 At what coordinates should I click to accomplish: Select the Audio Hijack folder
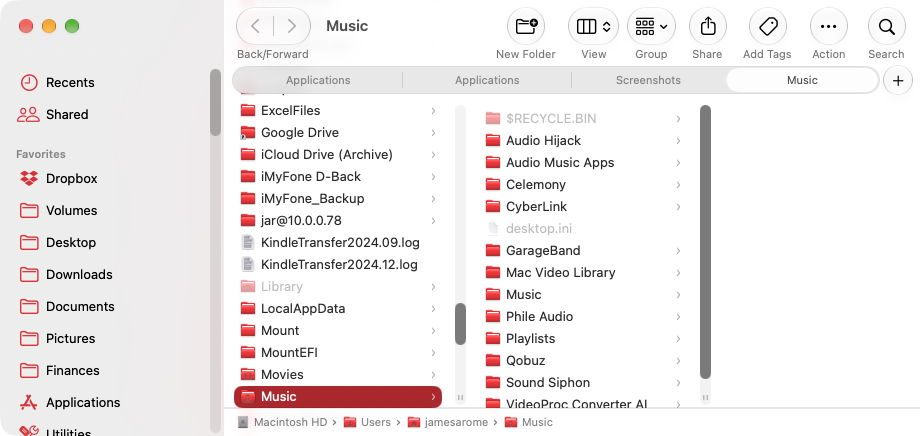(x=584, y=140)
